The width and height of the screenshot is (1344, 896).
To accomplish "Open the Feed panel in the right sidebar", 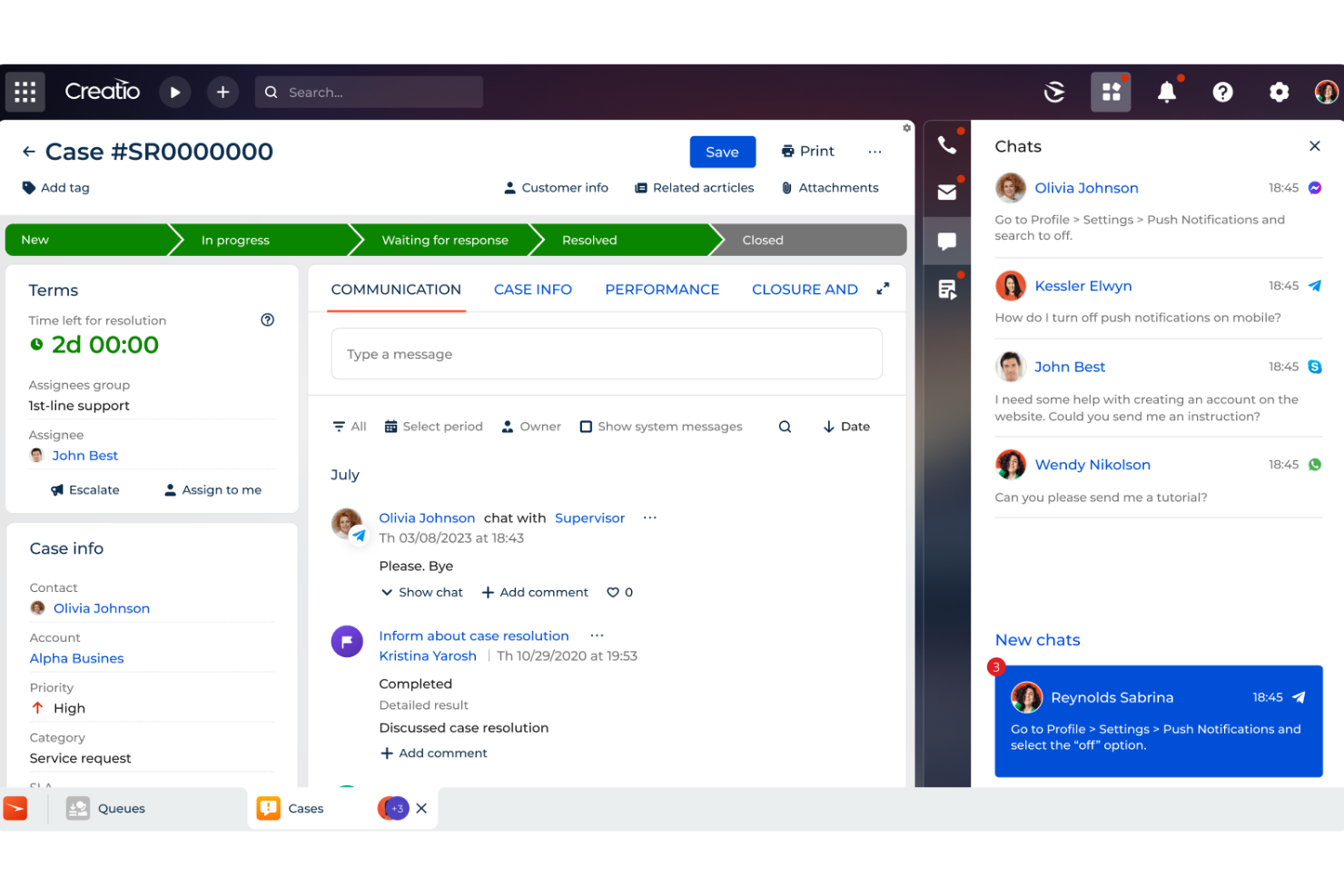I will coord(947,289).
